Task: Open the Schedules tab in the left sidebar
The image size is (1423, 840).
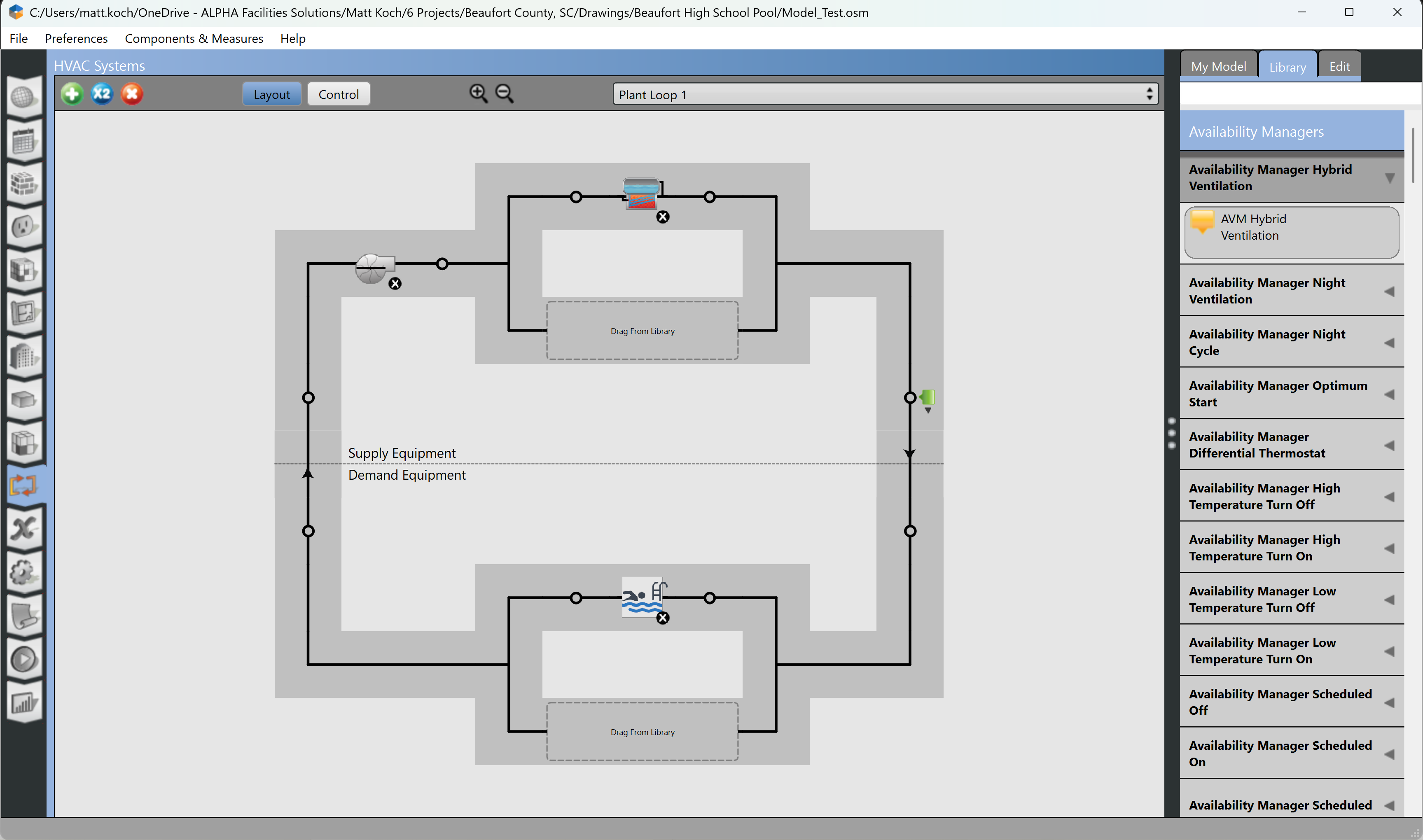Action: point(24,140)
